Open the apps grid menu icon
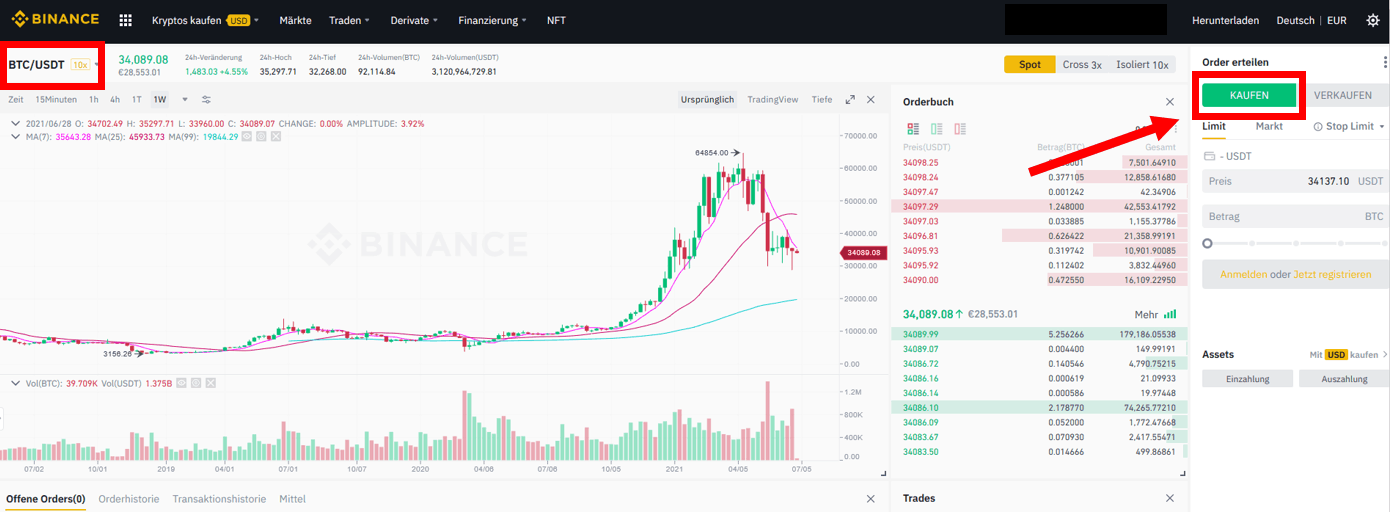Viewport: 1392px width, 523px height. coord(125,20)
